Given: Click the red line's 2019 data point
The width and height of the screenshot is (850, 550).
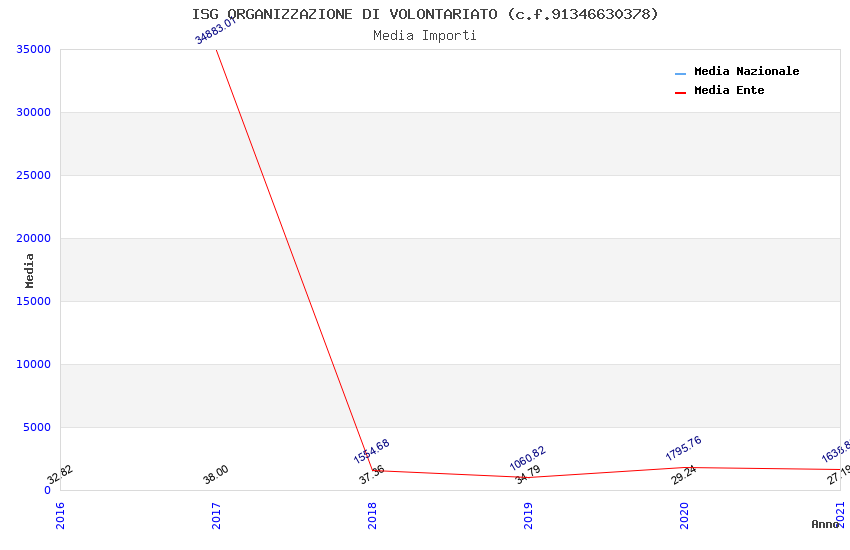Looking at the screenshot, I should point(529,477).
